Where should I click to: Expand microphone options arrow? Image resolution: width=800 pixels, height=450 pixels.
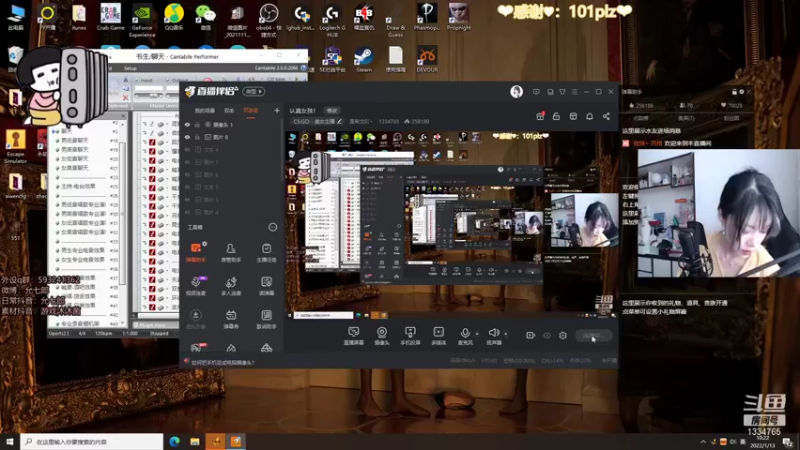[477, 334]
